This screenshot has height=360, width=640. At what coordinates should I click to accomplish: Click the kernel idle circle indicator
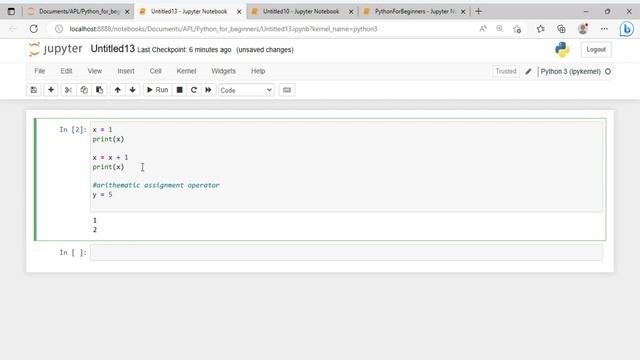coord(608,71)
